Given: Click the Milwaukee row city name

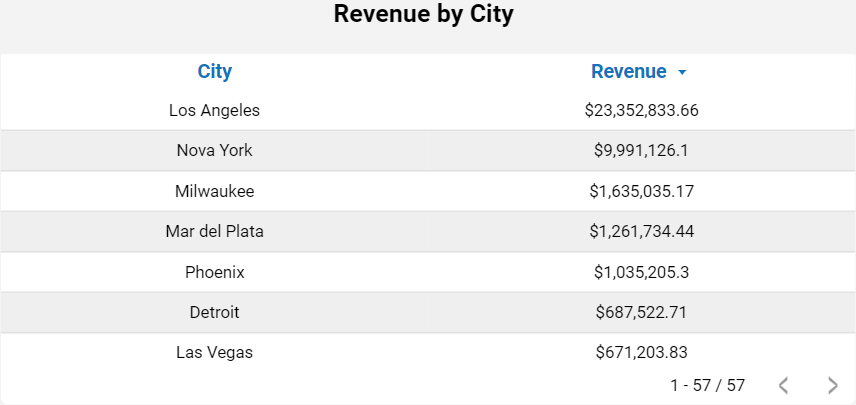Looking at the screenshot, I should (215, 191).
